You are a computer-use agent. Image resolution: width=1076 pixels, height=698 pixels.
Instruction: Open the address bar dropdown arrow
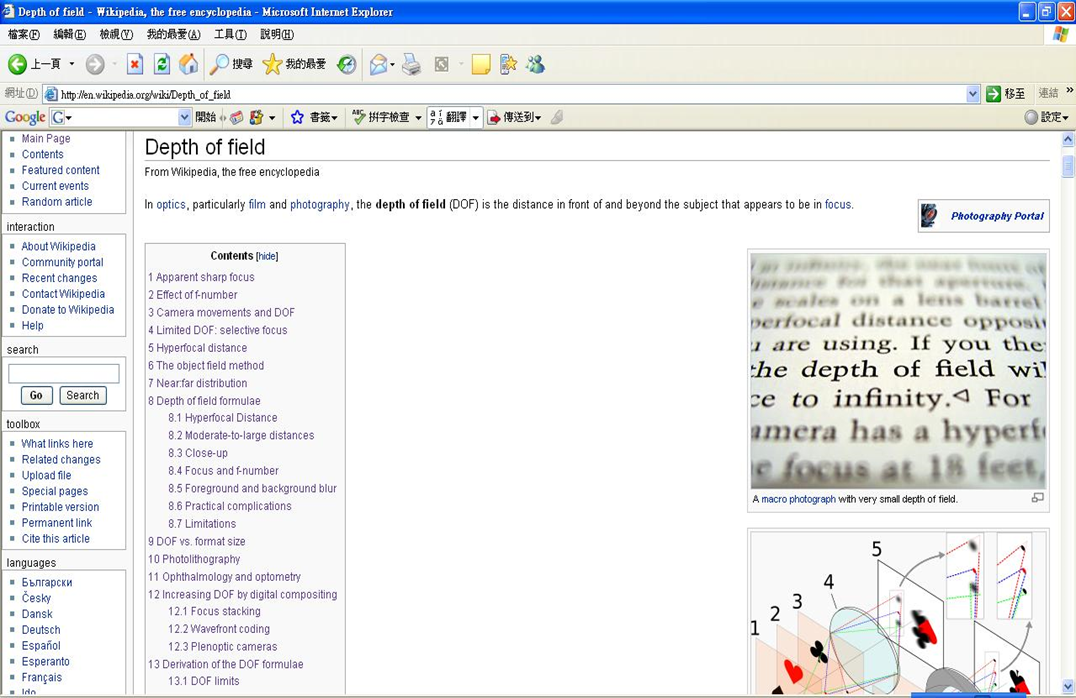pos(972,94)
